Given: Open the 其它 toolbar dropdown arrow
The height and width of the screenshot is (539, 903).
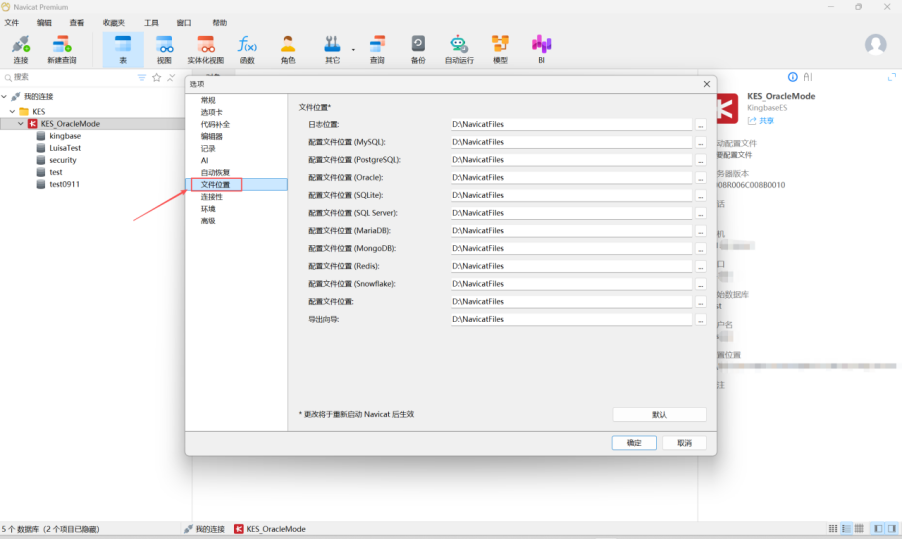Looking at the screenshot, I should pos(353,48).
